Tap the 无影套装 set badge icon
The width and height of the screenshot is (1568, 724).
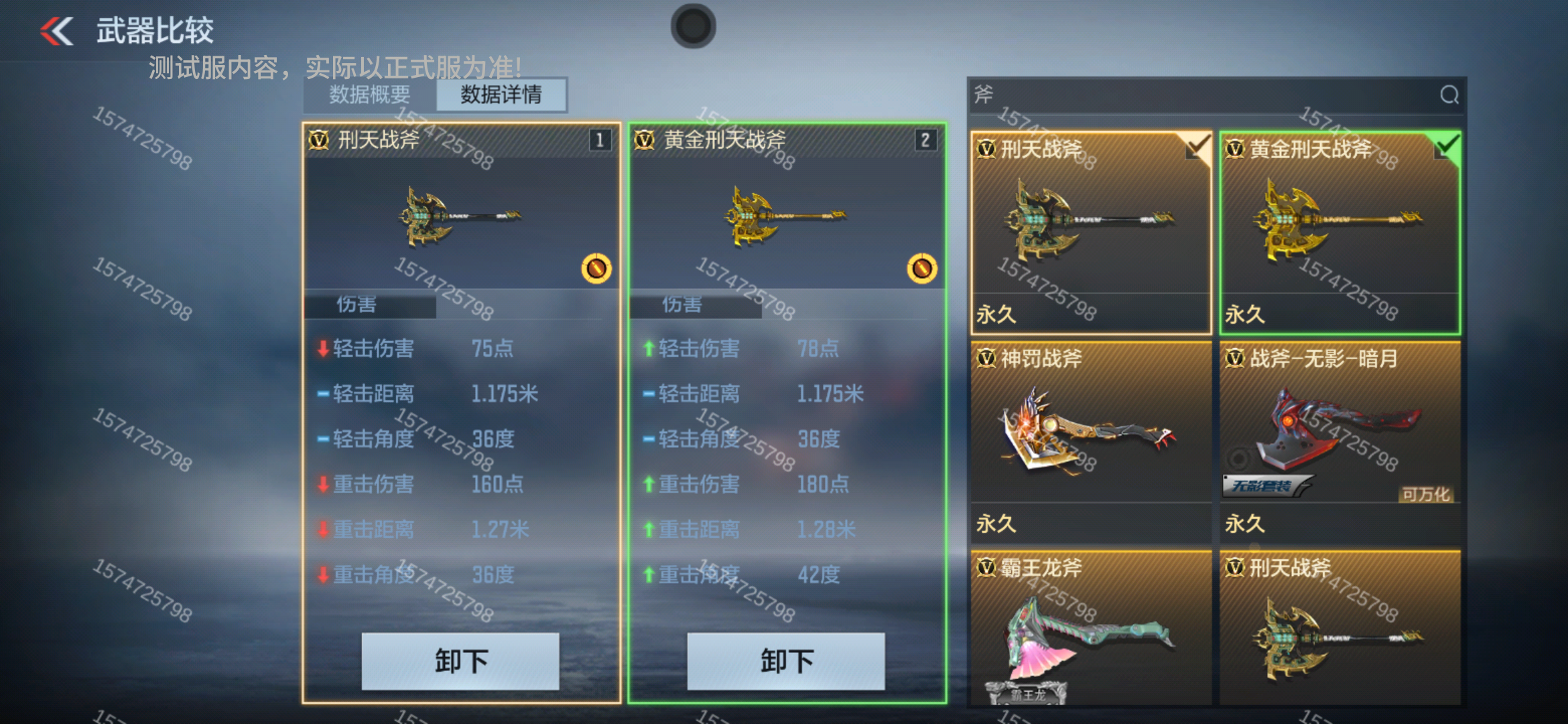tap(1265, 485)
